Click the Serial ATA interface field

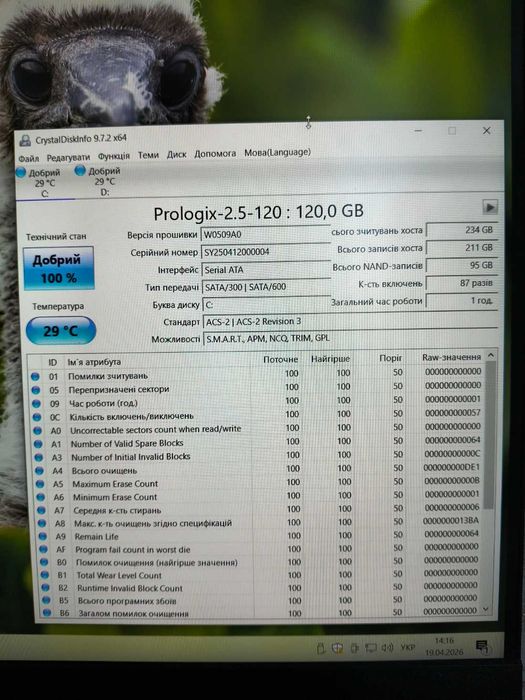(x=266, y=270)
